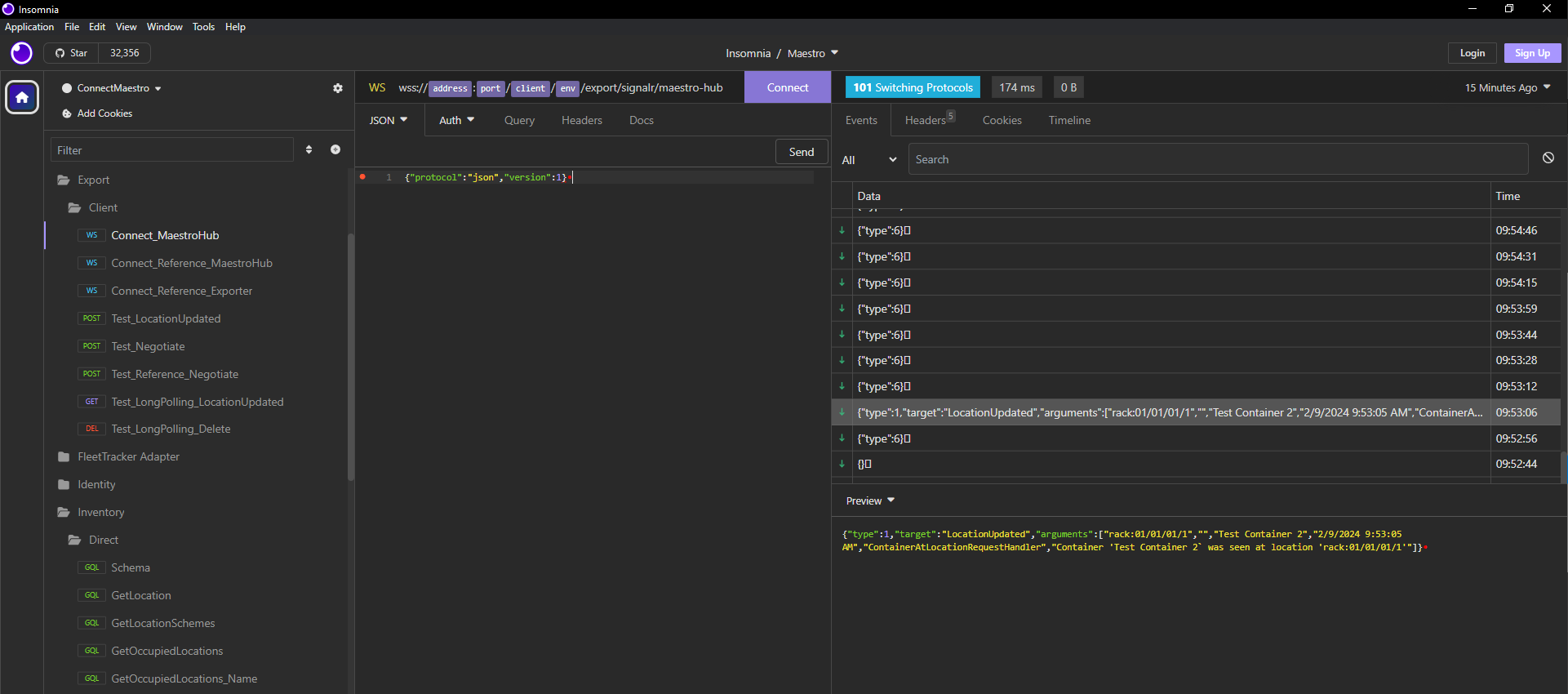Click the Insomnia breadcrumb link in header
1568x694 pixels.
pos(748,53)
